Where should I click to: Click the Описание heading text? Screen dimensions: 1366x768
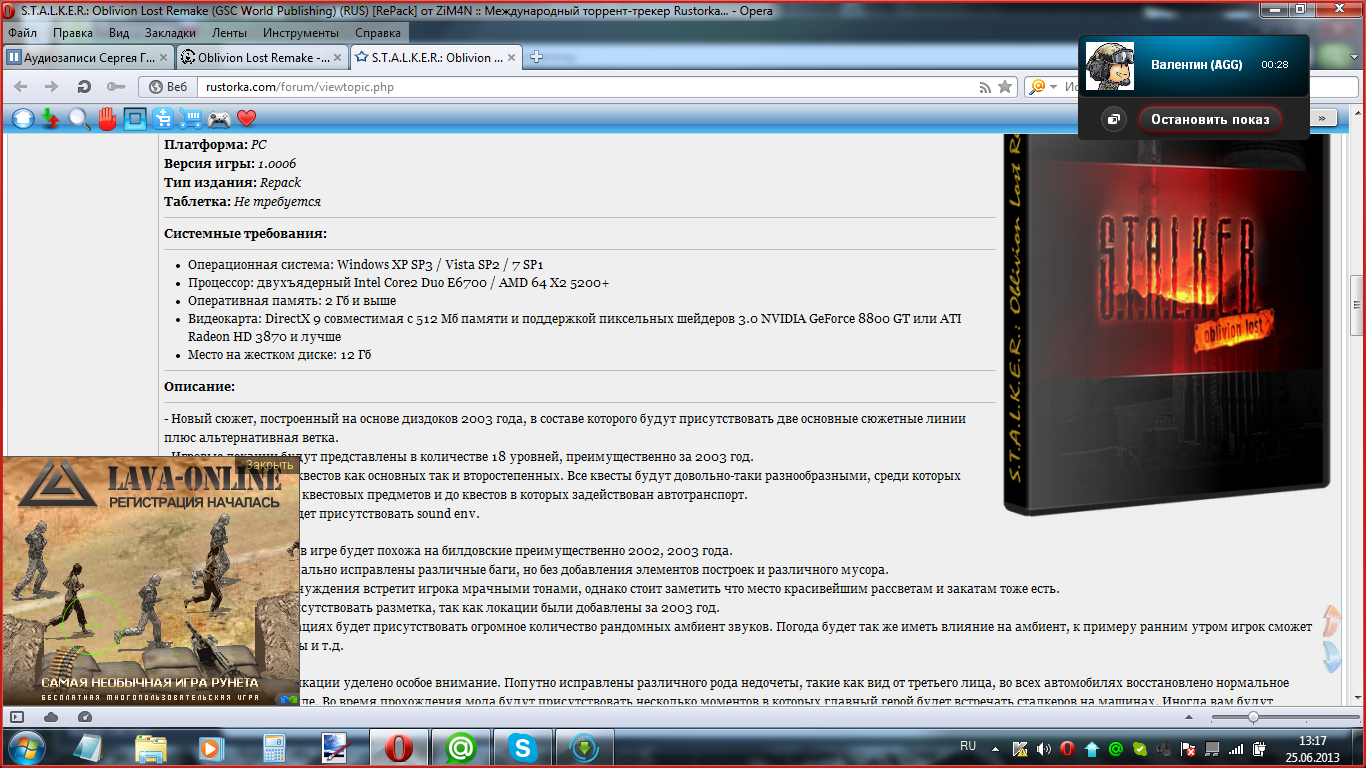pyautogui.click(x=200, y=386)
